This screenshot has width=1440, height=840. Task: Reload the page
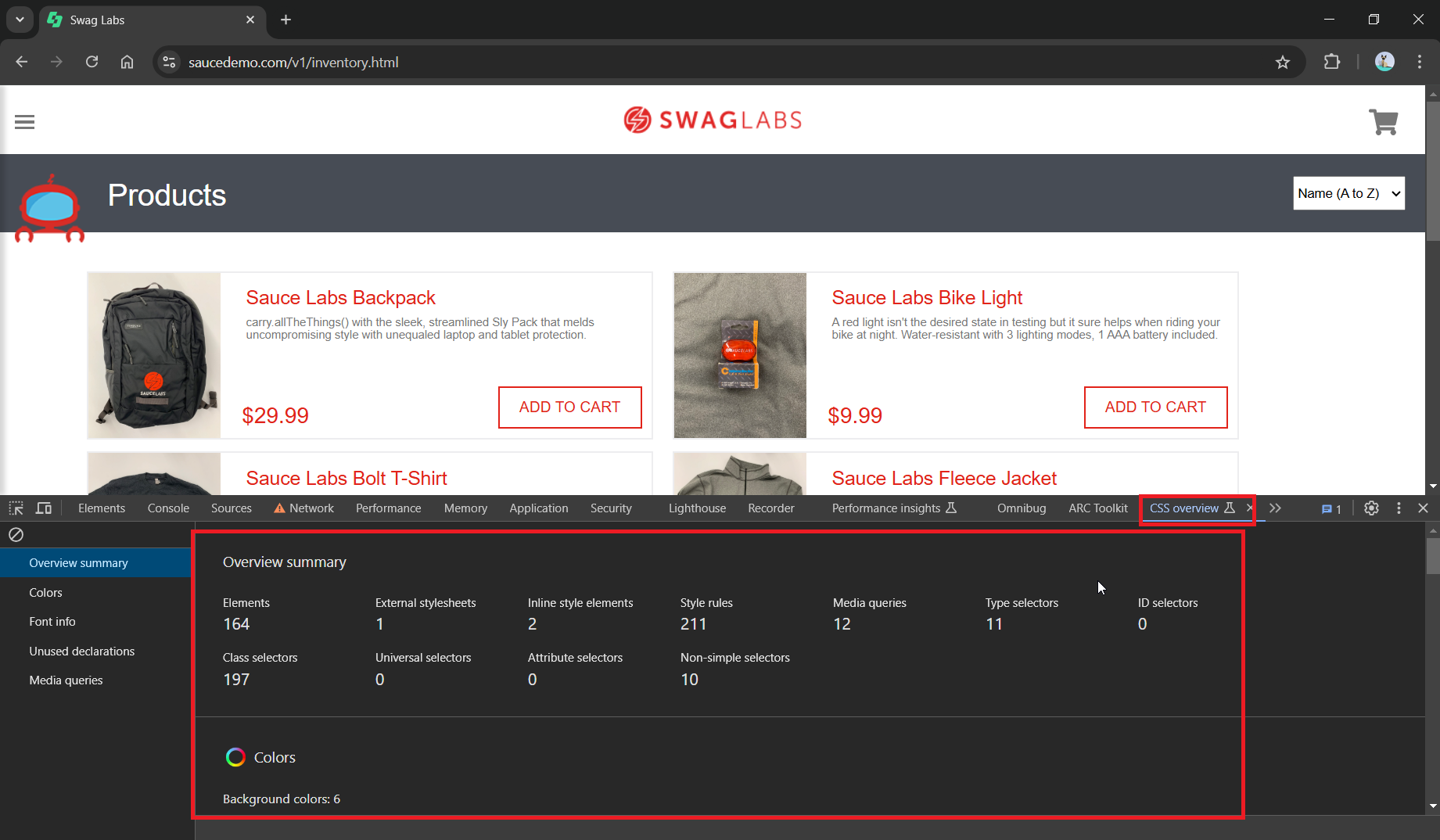(x=92, y=63)
